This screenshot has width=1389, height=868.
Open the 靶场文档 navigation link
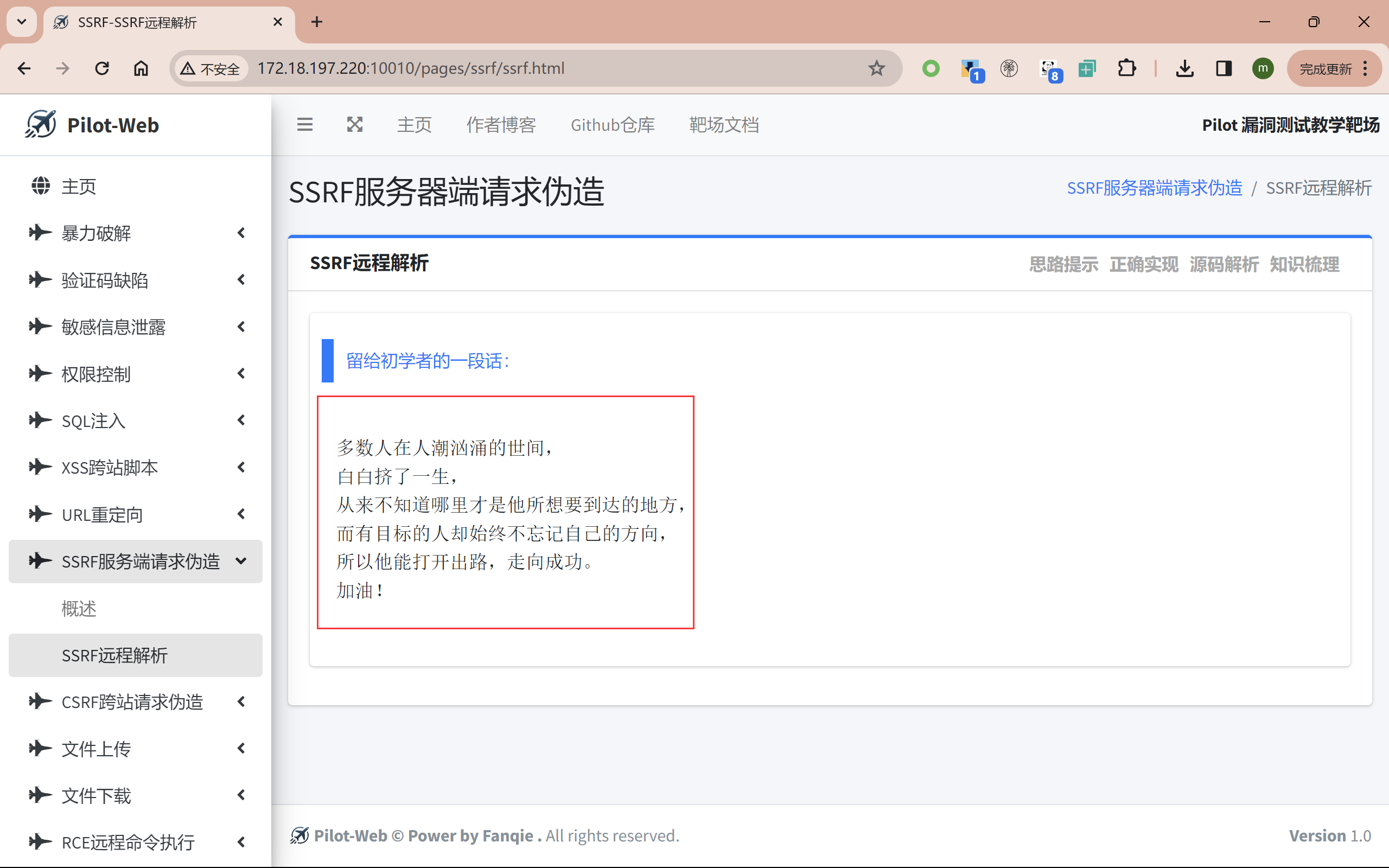pyautogui.click(x=724, y=125)
